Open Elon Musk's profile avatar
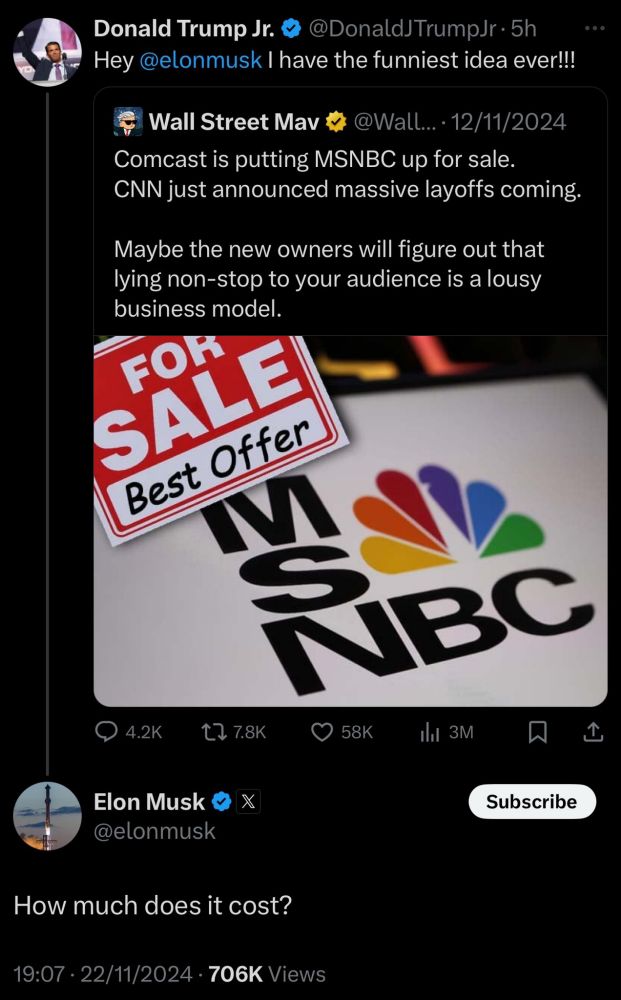Image resolution: width=621 pixels, height=1000 pixels. pyautogui.click(x=47, y=816)
